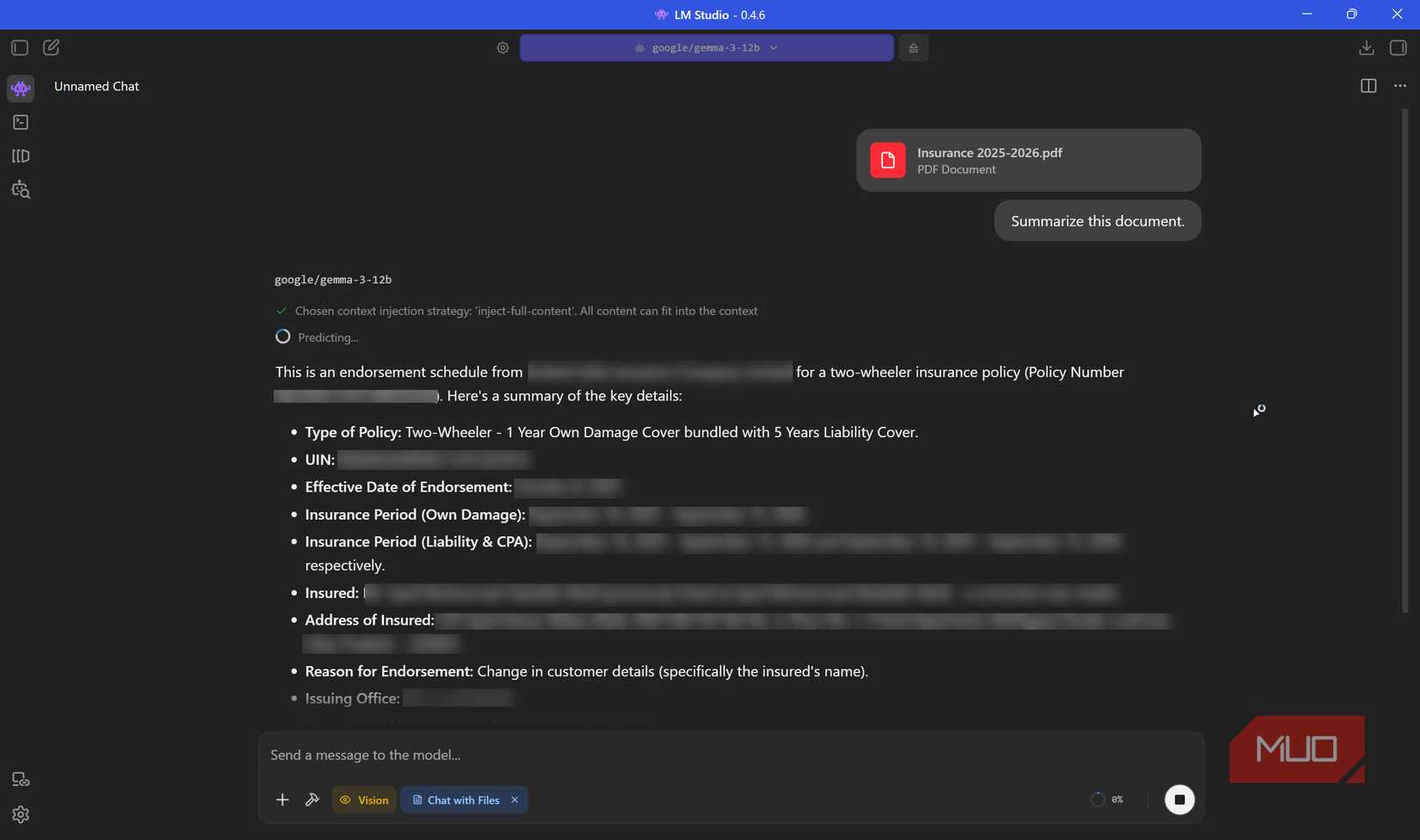
Task: Remove the Chat with Files chip
Action: coord(515,800)
